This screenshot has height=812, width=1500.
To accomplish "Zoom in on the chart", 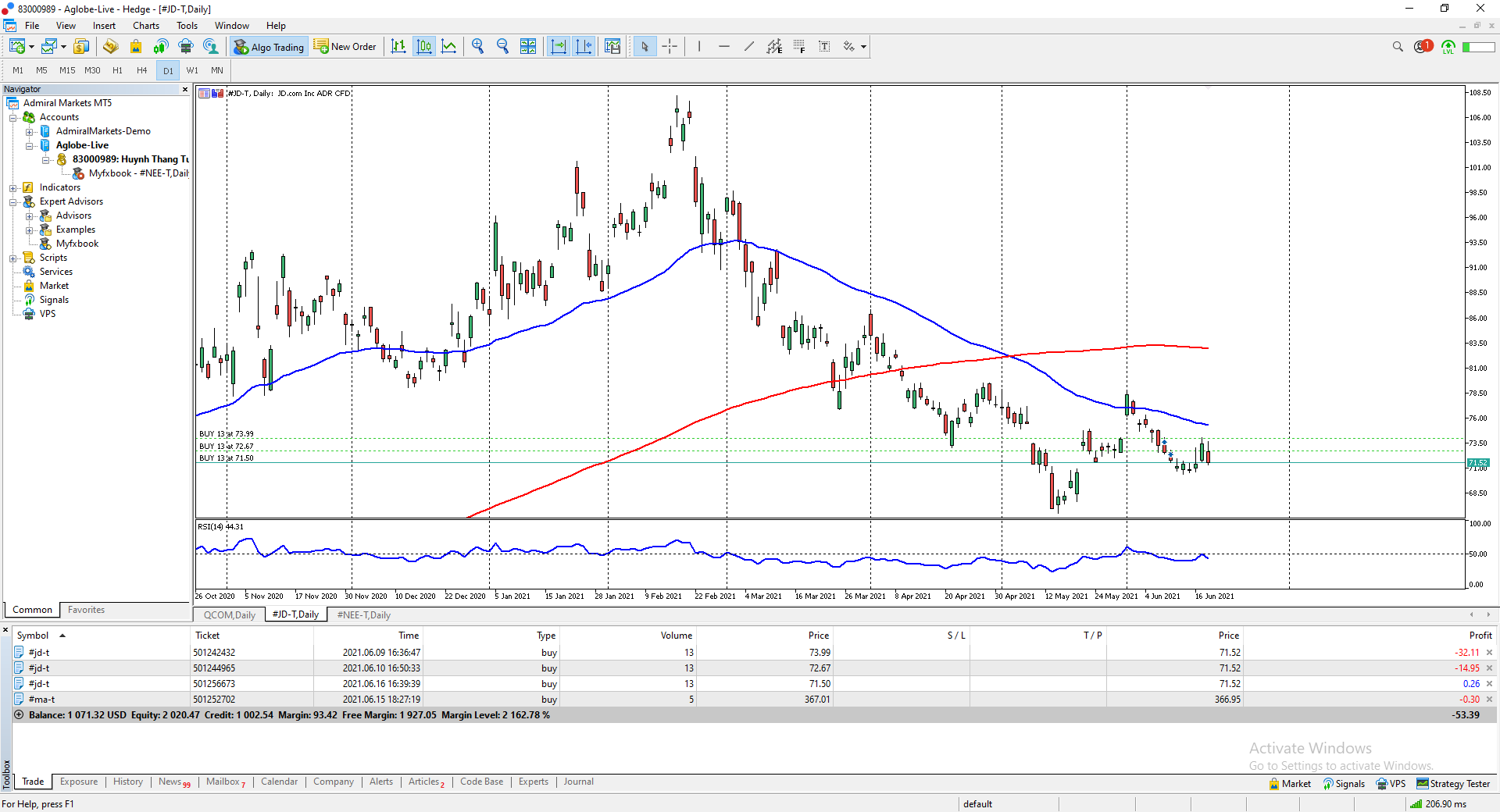I will 477,47.
